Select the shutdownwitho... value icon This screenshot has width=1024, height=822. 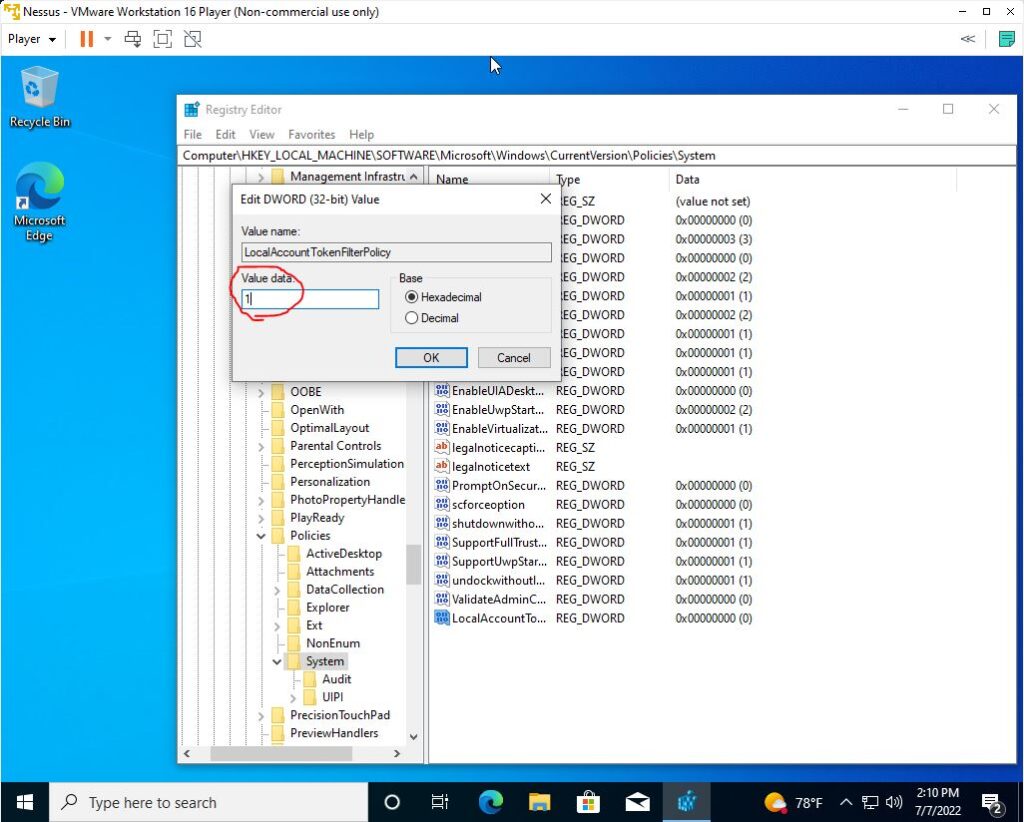(441, 523)
